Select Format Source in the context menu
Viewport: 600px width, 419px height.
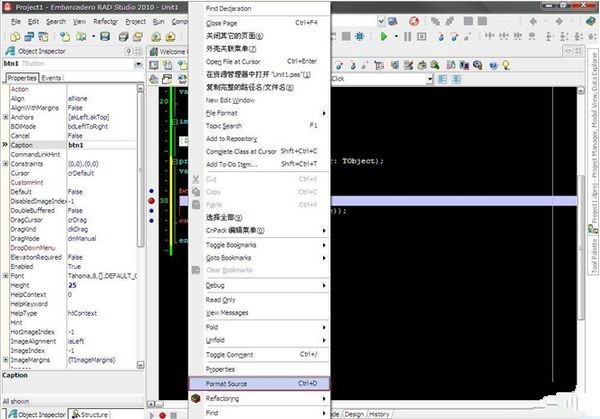point(259,383)
